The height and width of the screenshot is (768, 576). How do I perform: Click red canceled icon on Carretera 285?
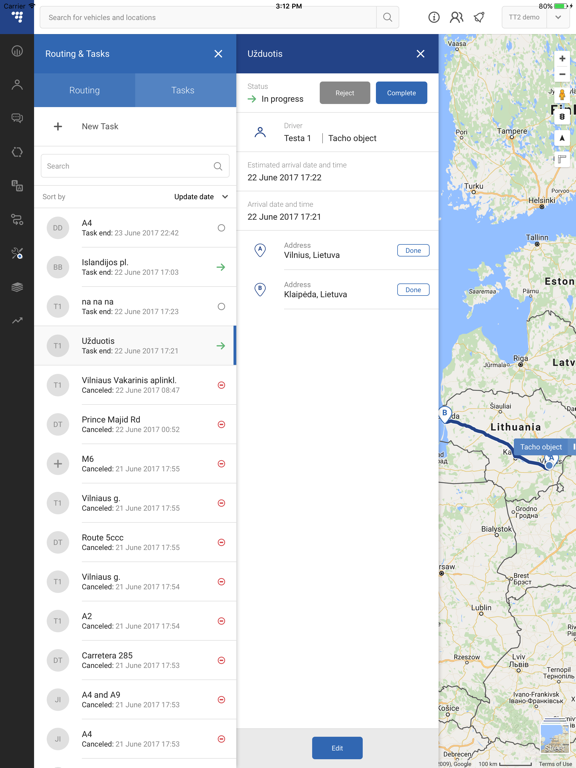pyautogui.click(x=221, y=660)
